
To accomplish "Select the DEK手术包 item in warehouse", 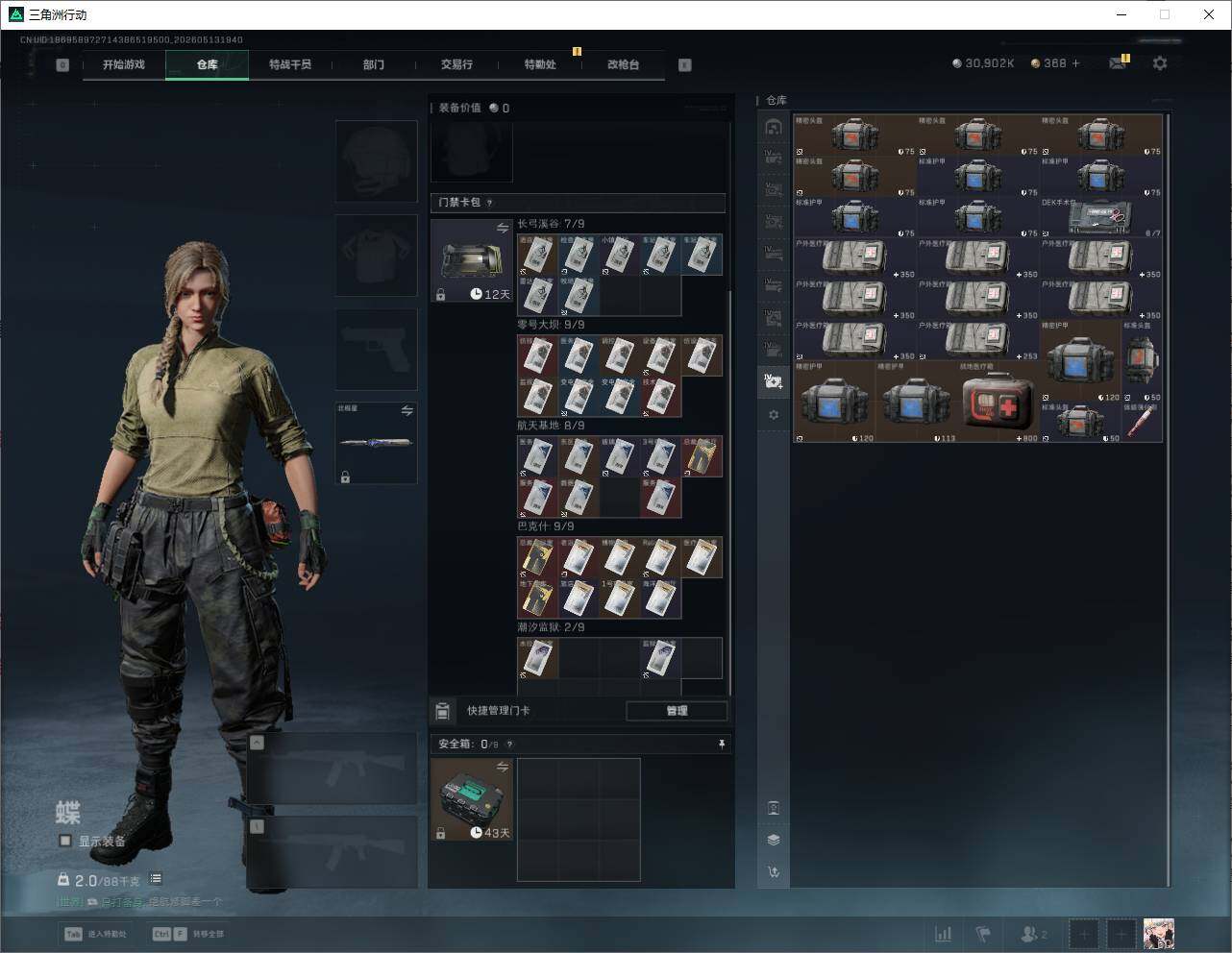I will [x=1101, y=218].
